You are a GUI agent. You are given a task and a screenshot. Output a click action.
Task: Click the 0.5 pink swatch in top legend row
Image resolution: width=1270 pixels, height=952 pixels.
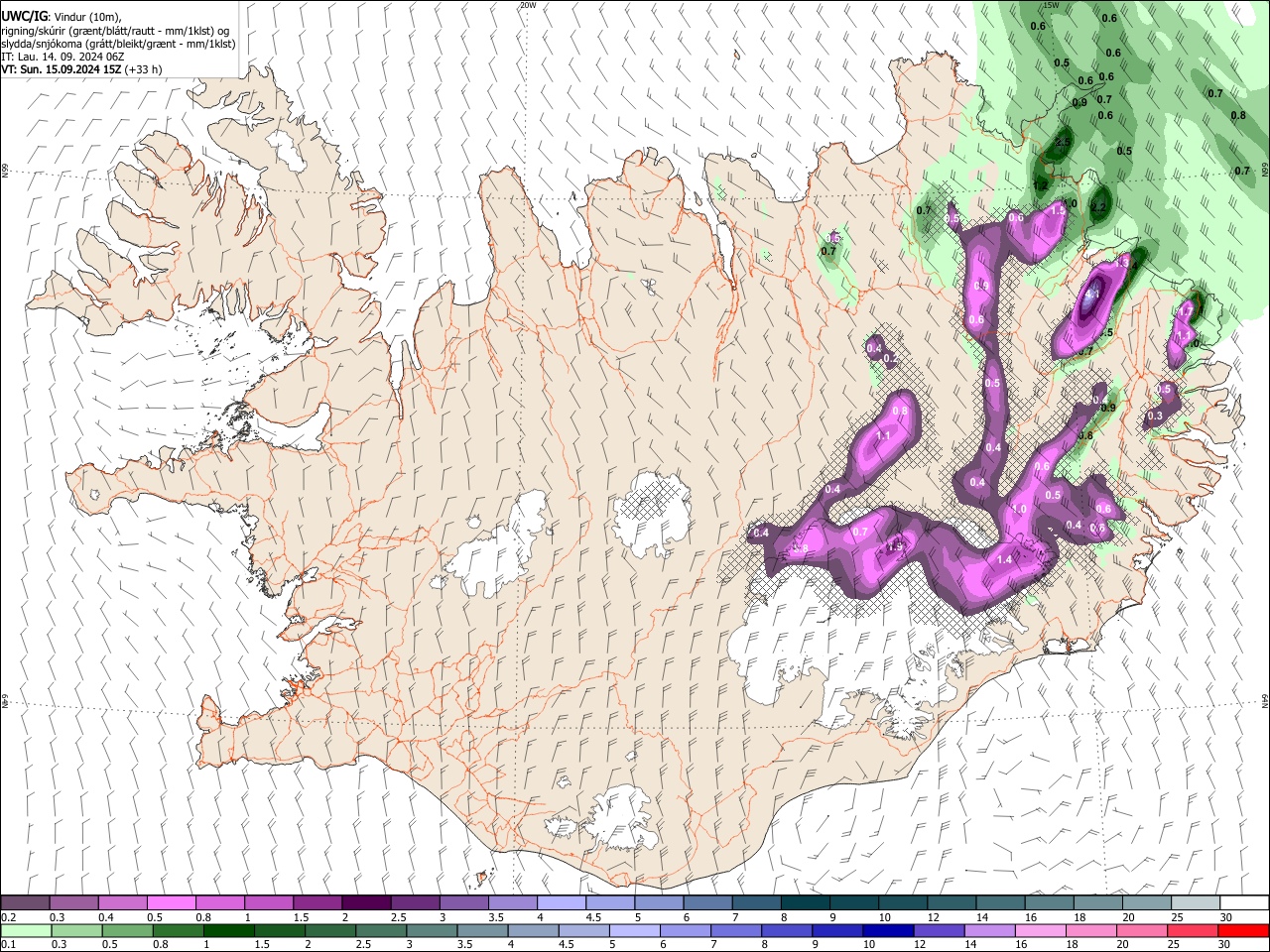coord(171,903)
